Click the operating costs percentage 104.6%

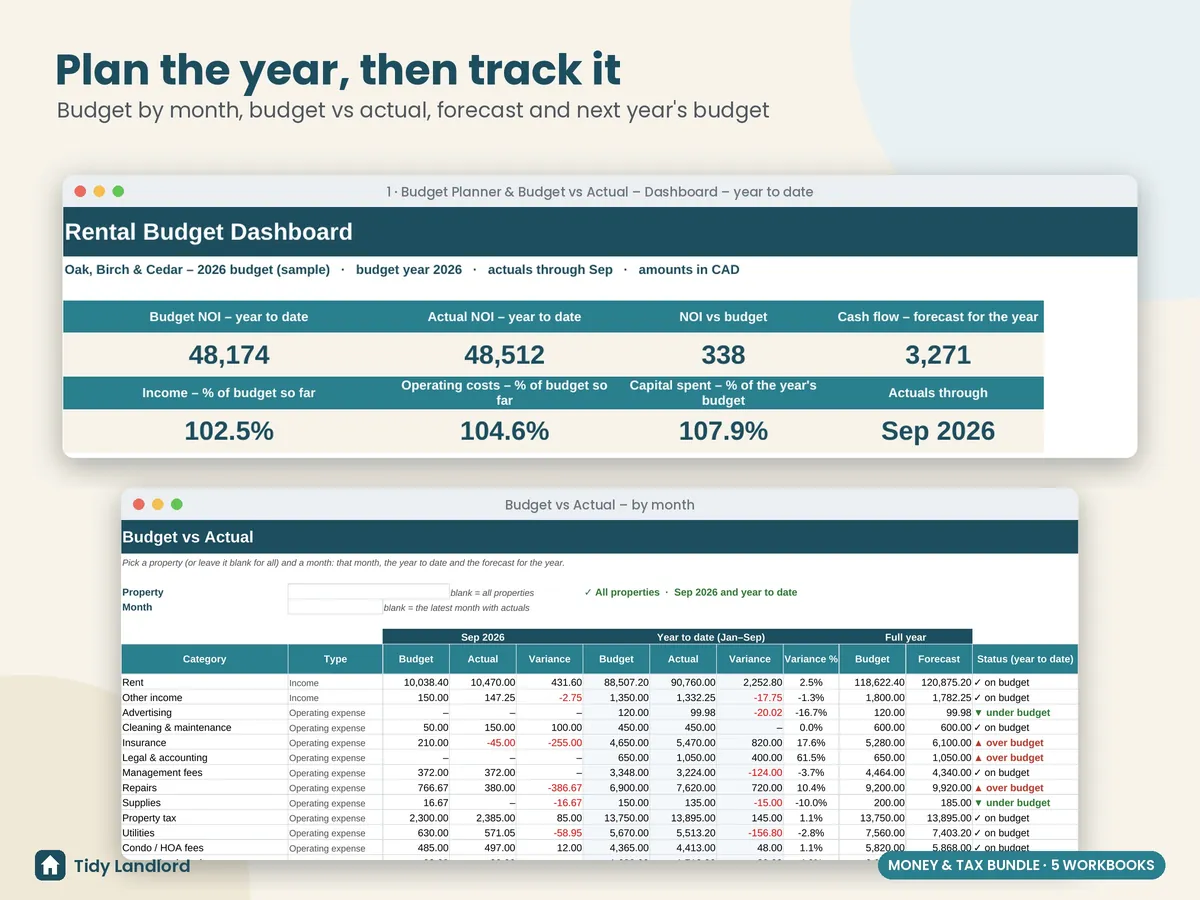pyautogui.click(x=504, y=431)
